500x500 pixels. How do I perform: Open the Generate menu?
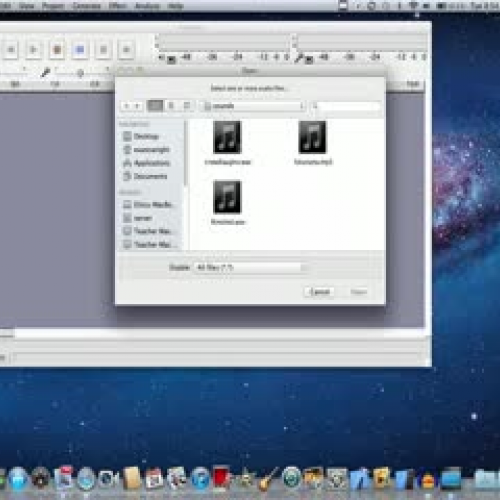[87, 6]
